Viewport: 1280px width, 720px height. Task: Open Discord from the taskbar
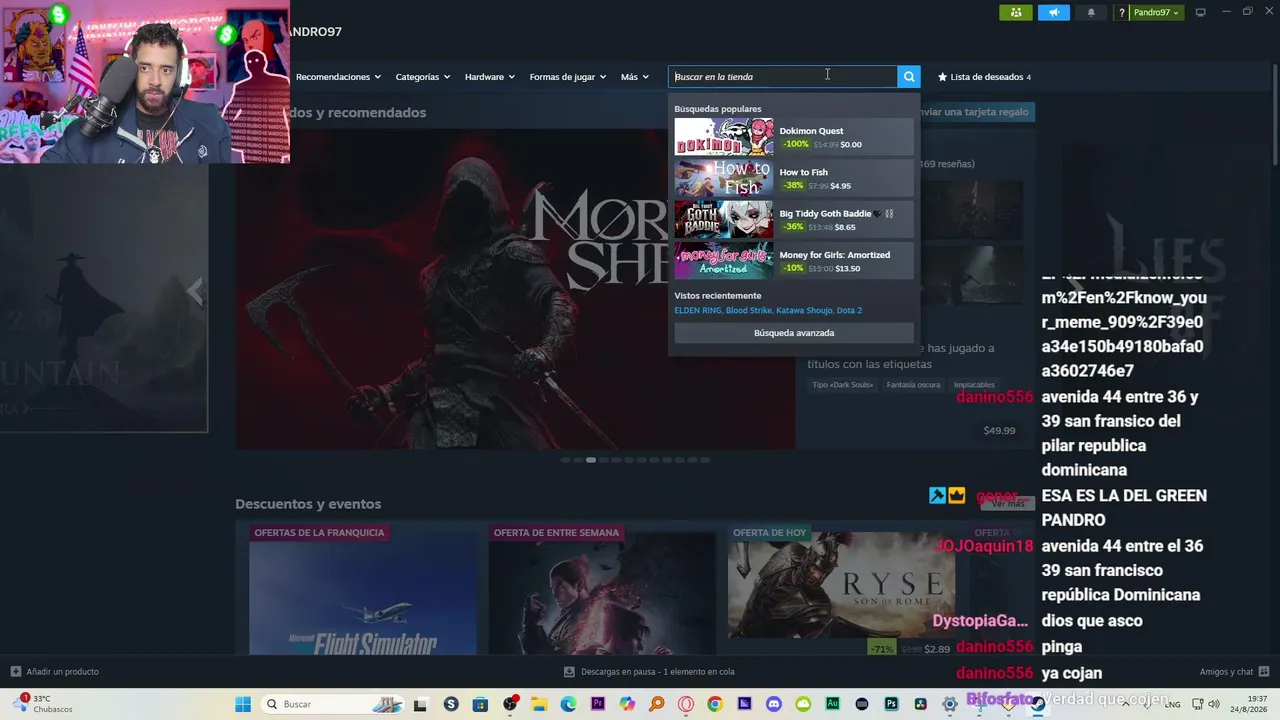point(773,704)
